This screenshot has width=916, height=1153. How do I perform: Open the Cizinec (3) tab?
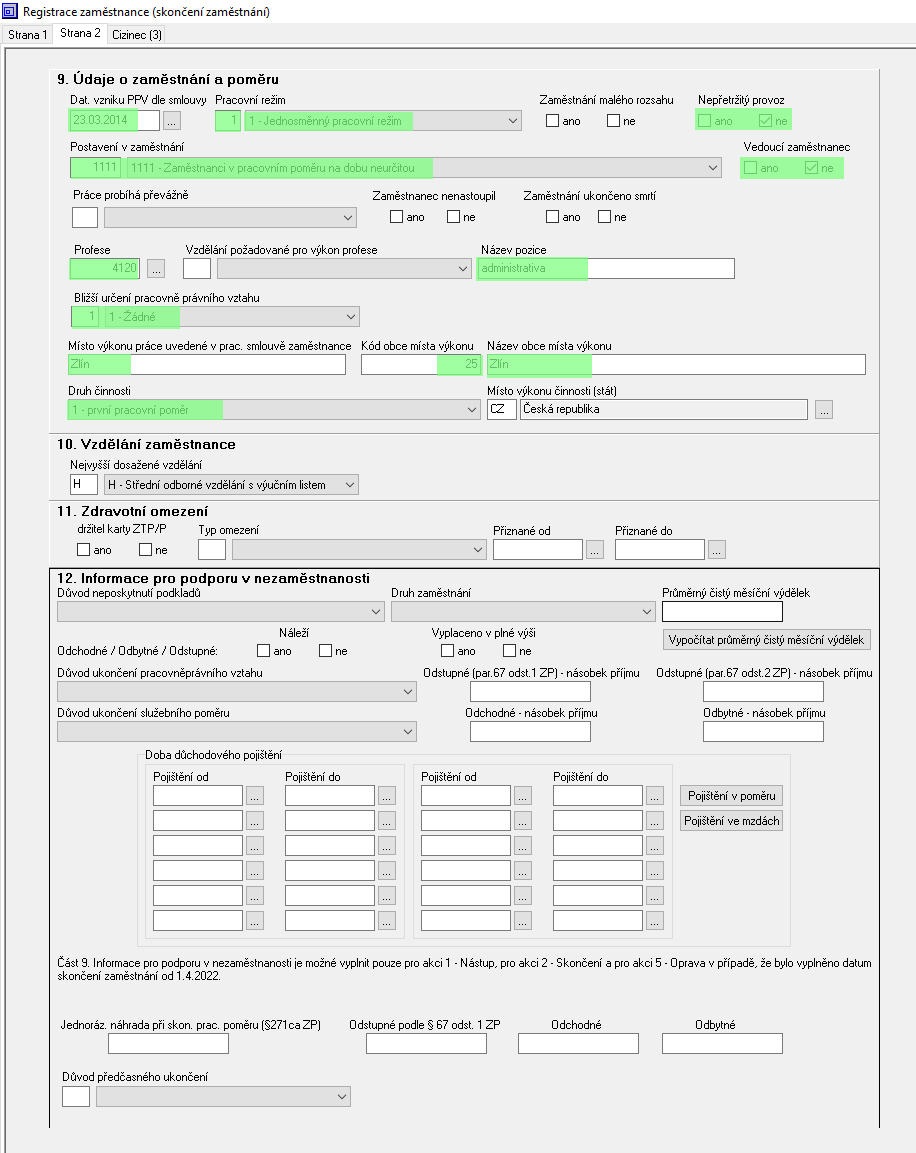138,34
